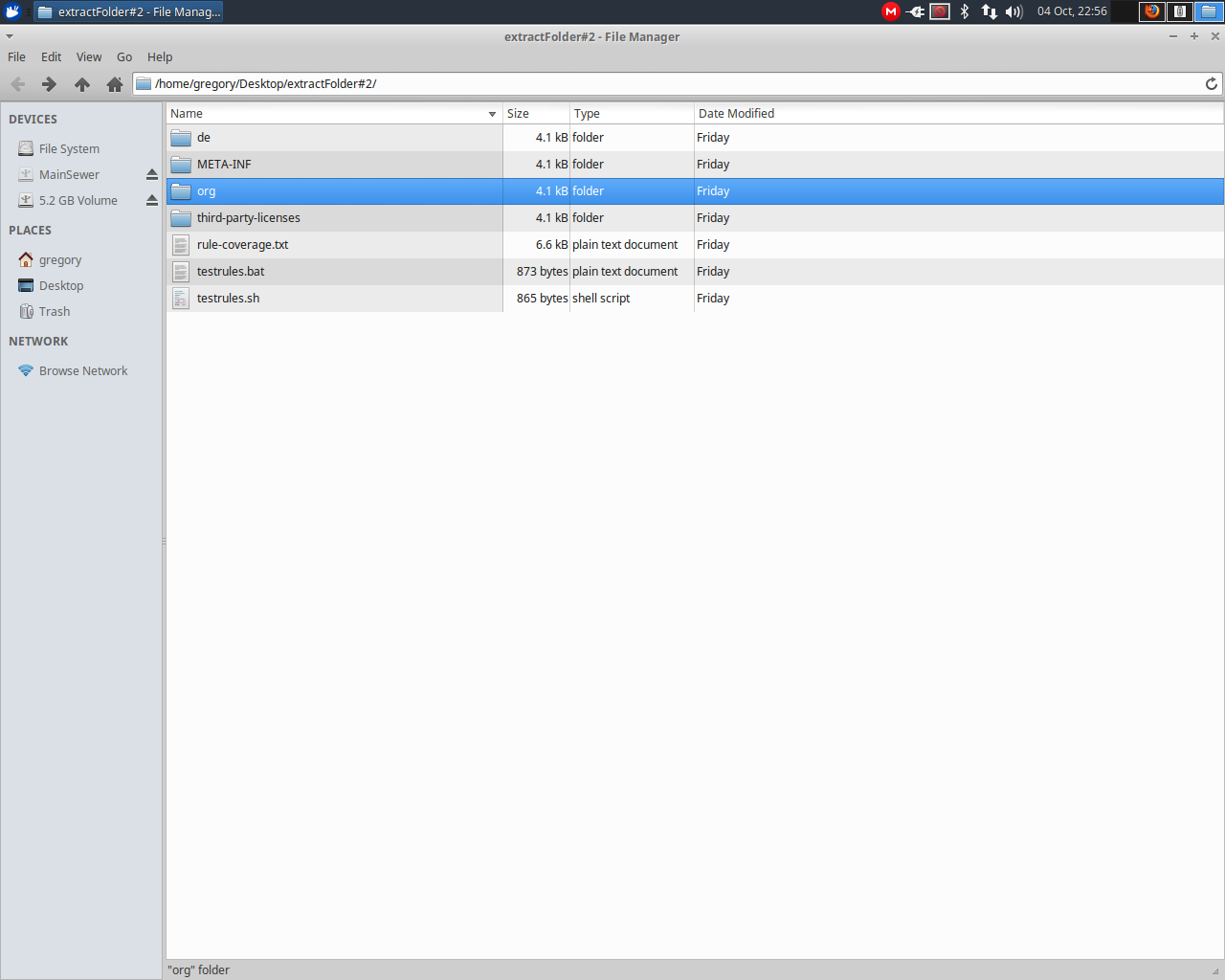Open the Go menu
Screen dimensions: 1225x980
click(x=124, y=57)
